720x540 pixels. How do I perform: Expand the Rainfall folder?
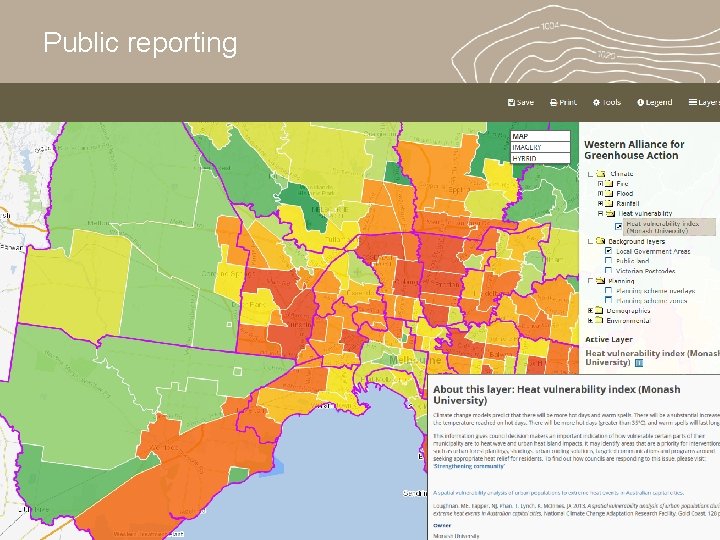[x=600, y=203]
